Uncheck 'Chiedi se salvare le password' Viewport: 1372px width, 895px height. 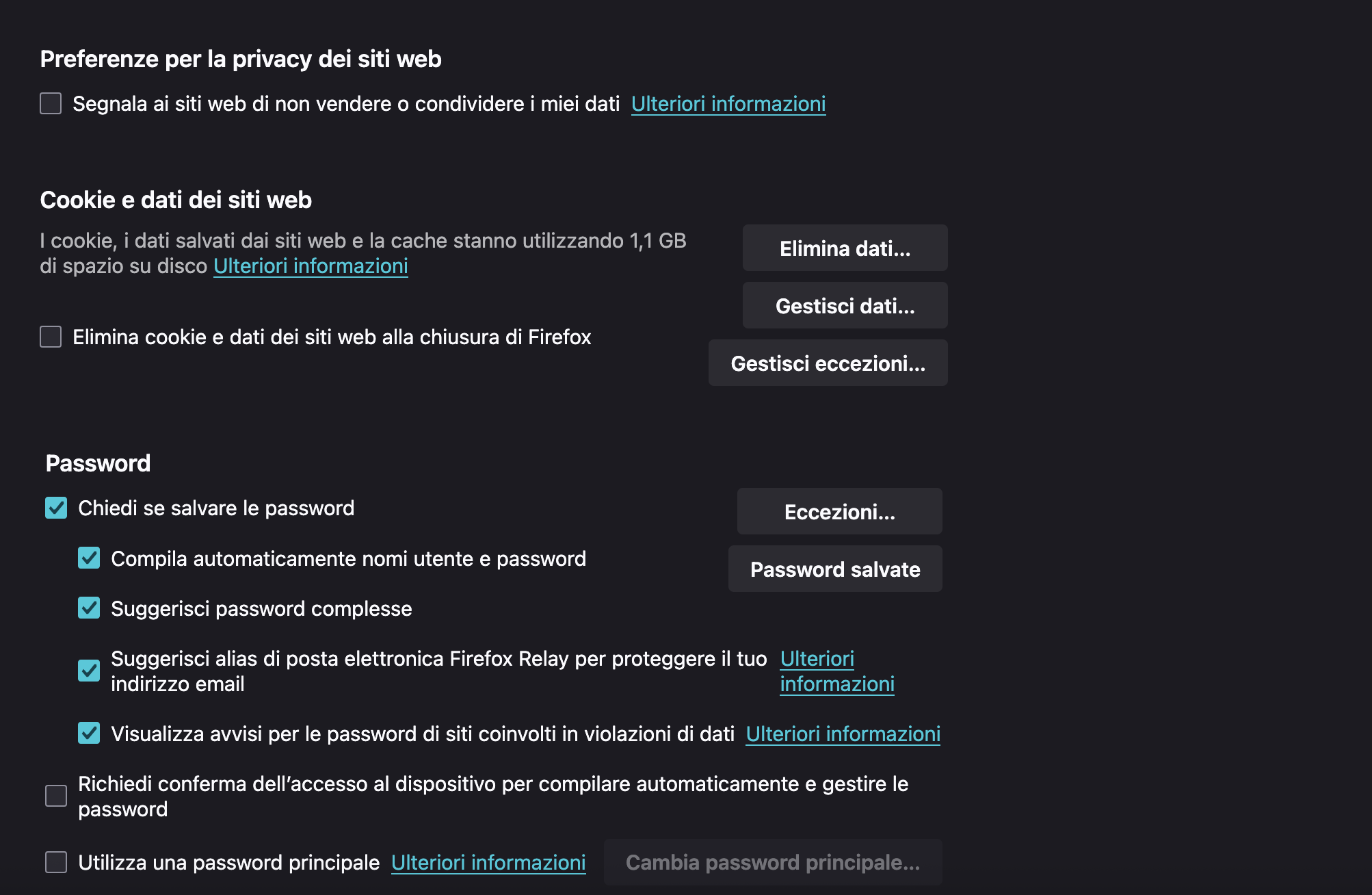coord(56,508)
